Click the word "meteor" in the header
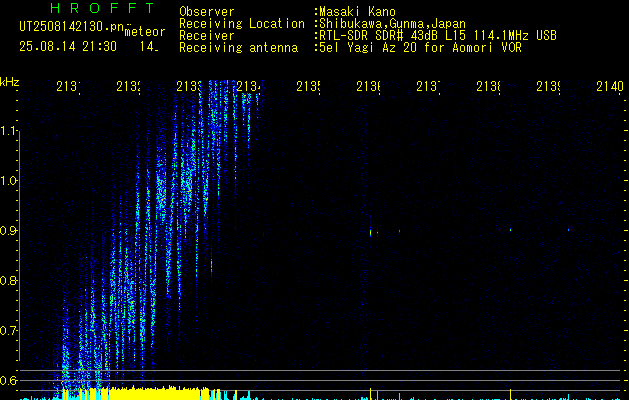 coord(145,32)
